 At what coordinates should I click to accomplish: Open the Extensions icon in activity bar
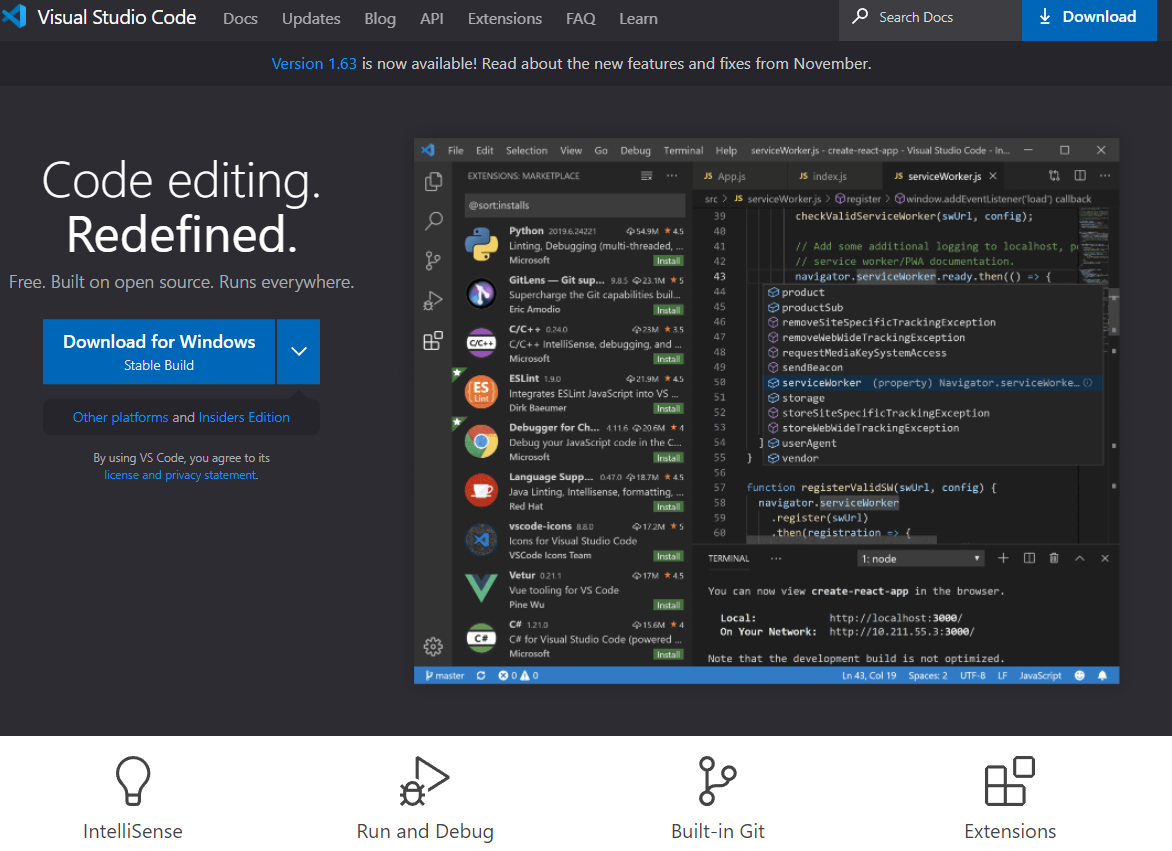[x=434, y=341]
